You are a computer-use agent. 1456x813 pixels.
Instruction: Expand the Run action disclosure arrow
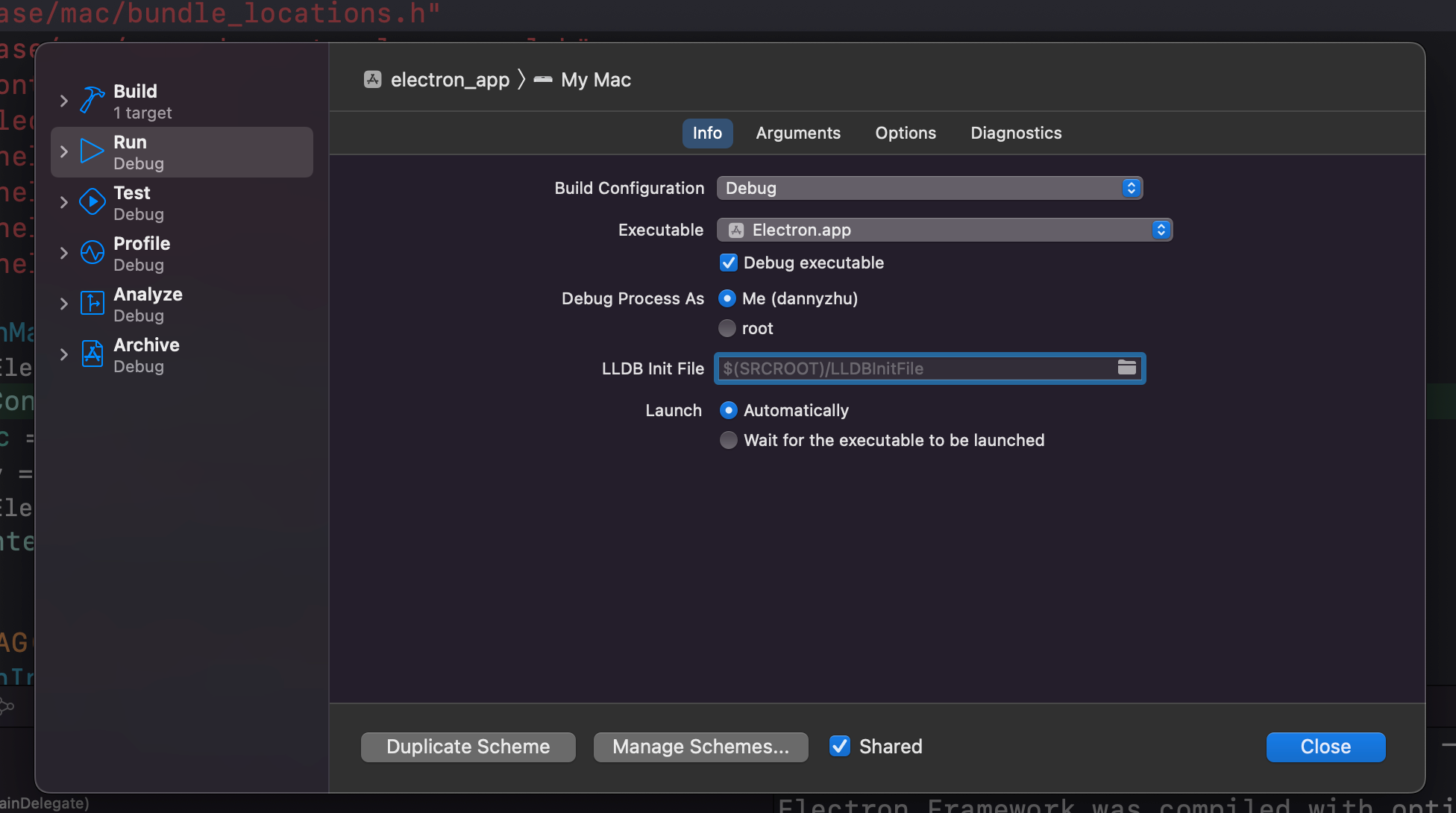click(64, 151)
